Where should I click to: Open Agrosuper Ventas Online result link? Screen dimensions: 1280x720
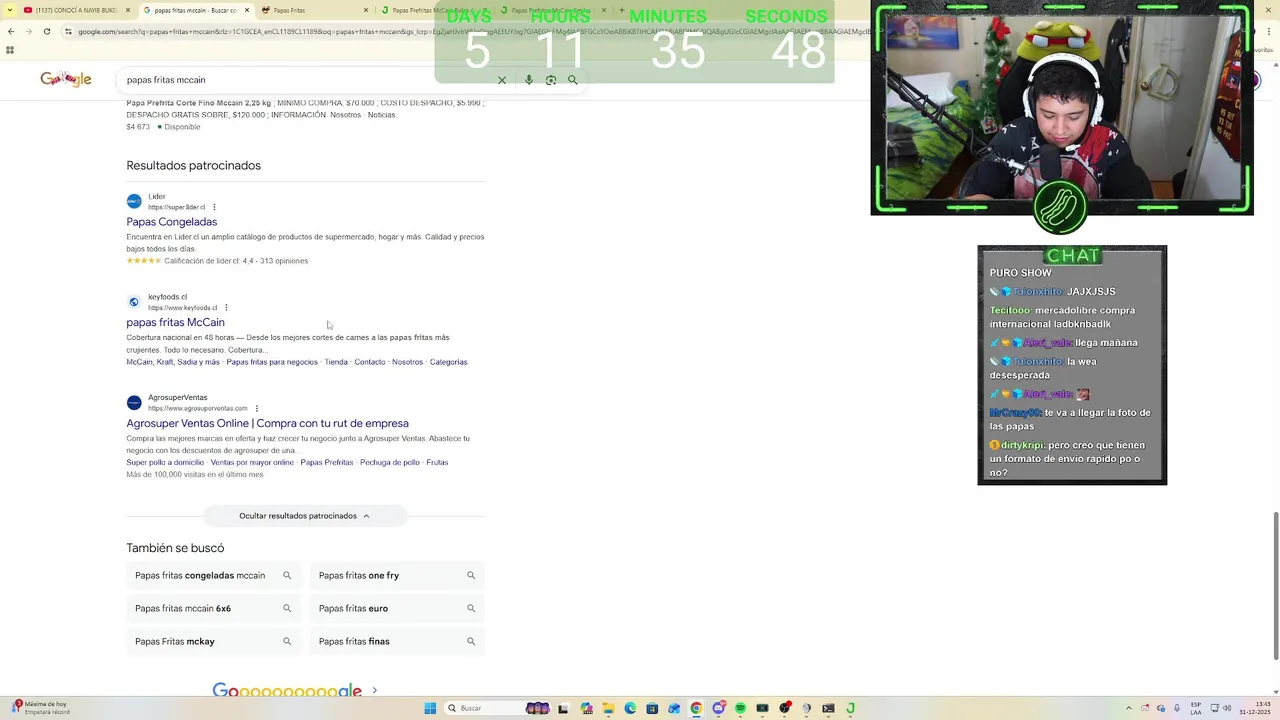tap(267, 423)
